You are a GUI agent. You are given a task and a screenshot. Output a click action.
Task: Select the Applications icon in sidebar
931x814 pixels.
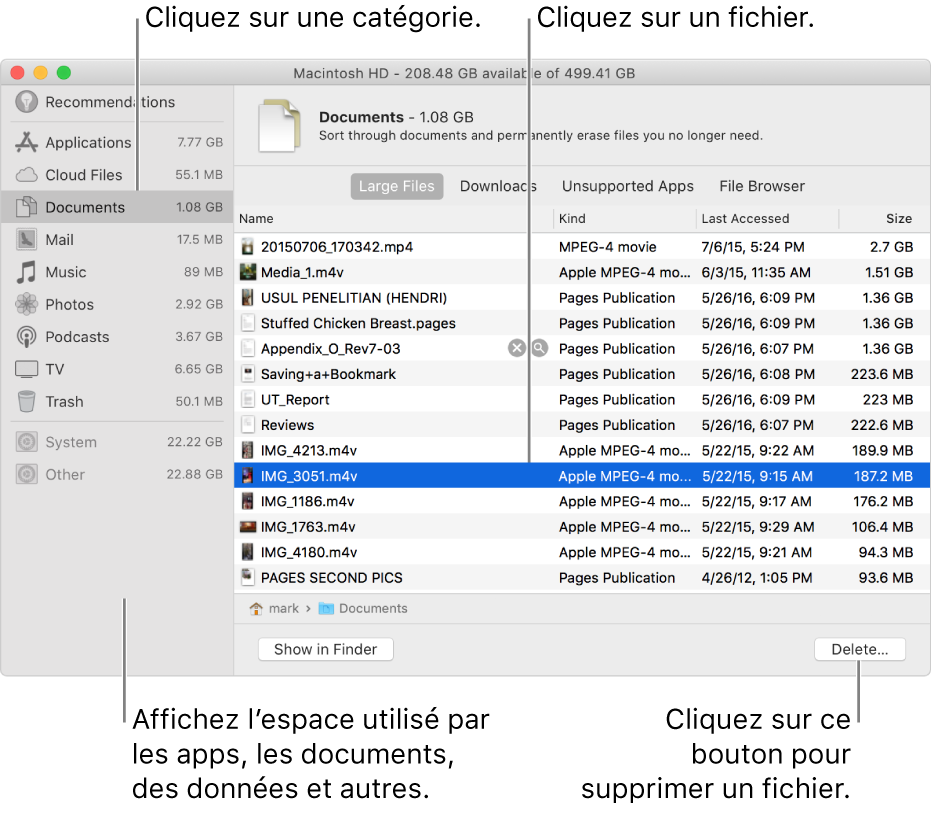pos(26,142)
